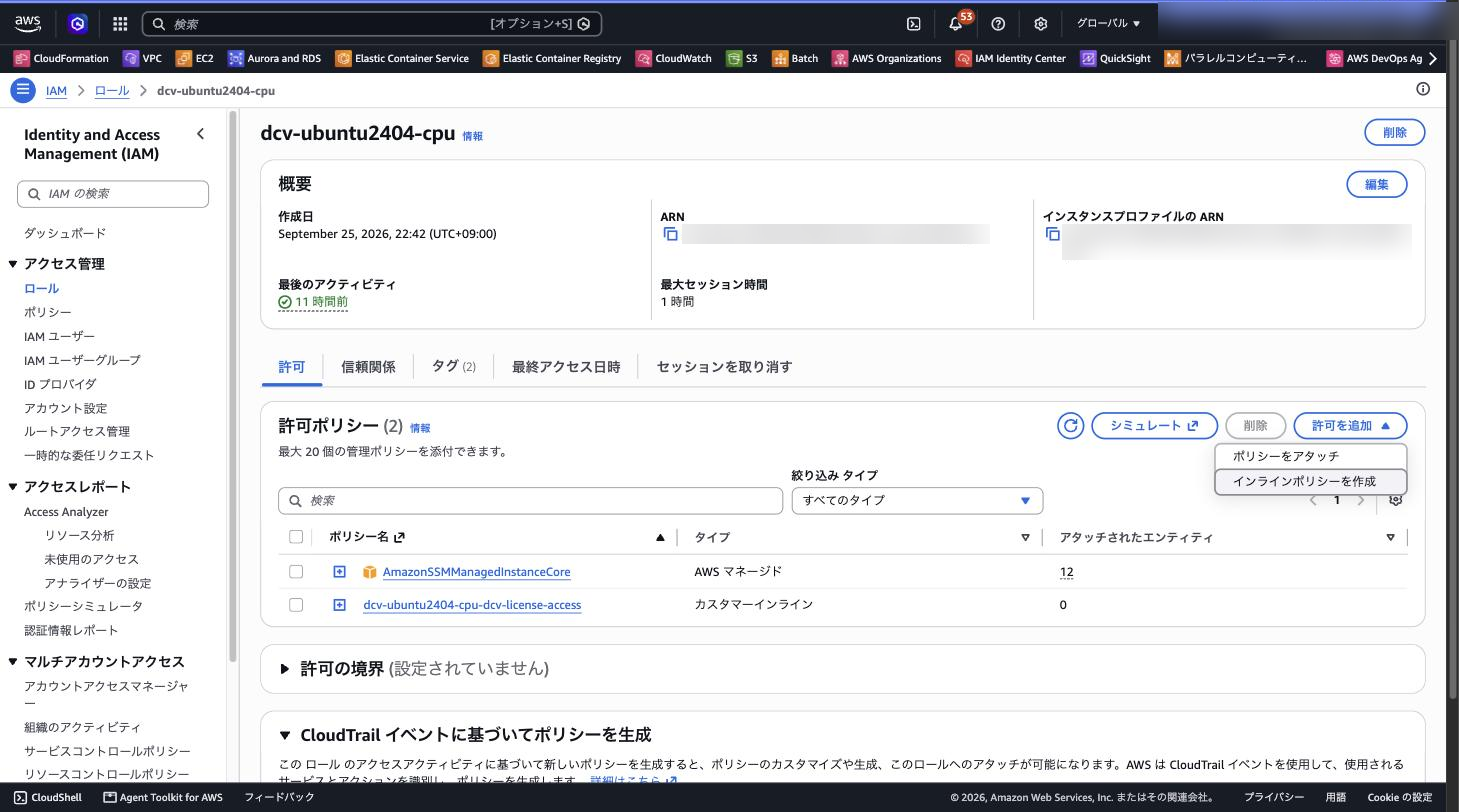Switch to the 最終アクセス日時 tab
Viewport: 1459px width, 812px height.
click(566, 367)
